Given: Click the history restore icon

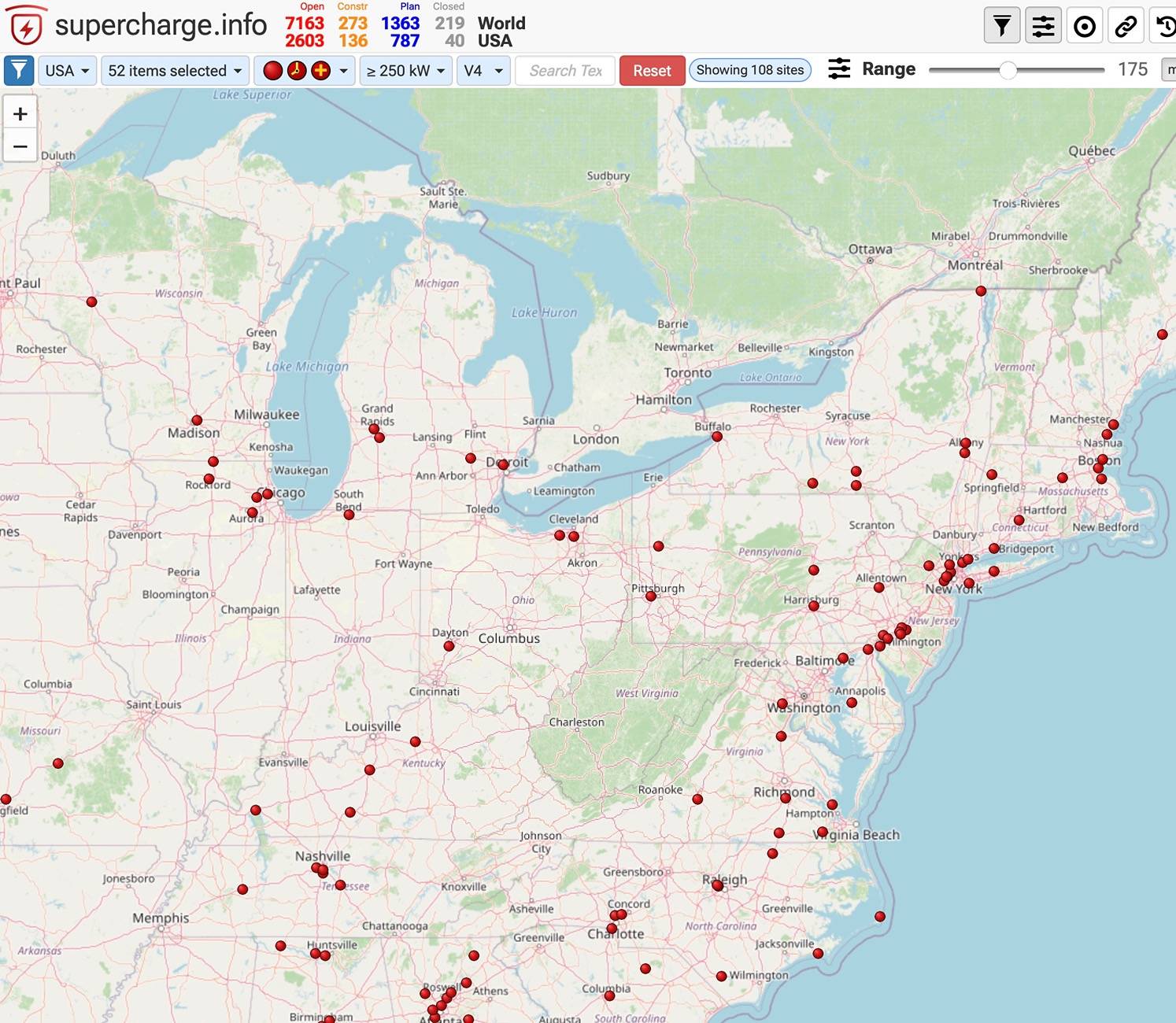Looking at the screenshot, I should [1167, 25].
